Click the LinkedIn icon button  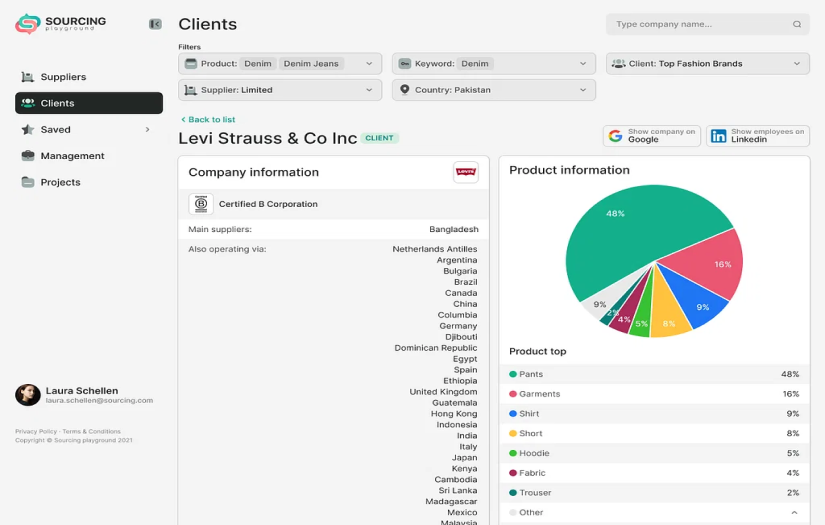[718, 136]
